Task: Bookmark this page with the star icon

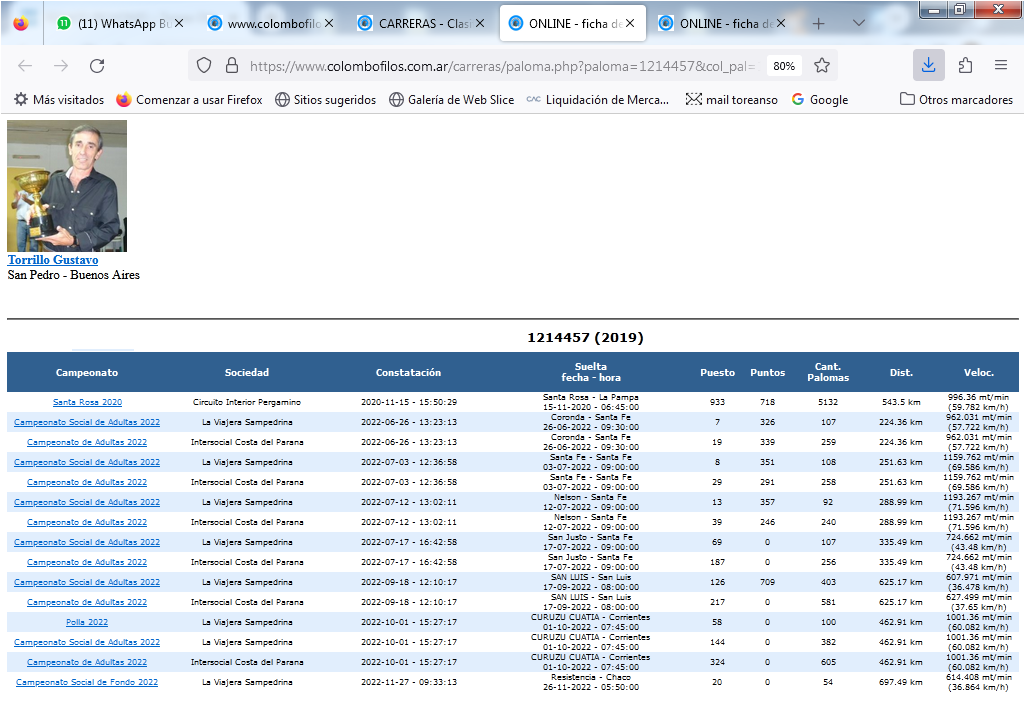Action: [822, 65]
